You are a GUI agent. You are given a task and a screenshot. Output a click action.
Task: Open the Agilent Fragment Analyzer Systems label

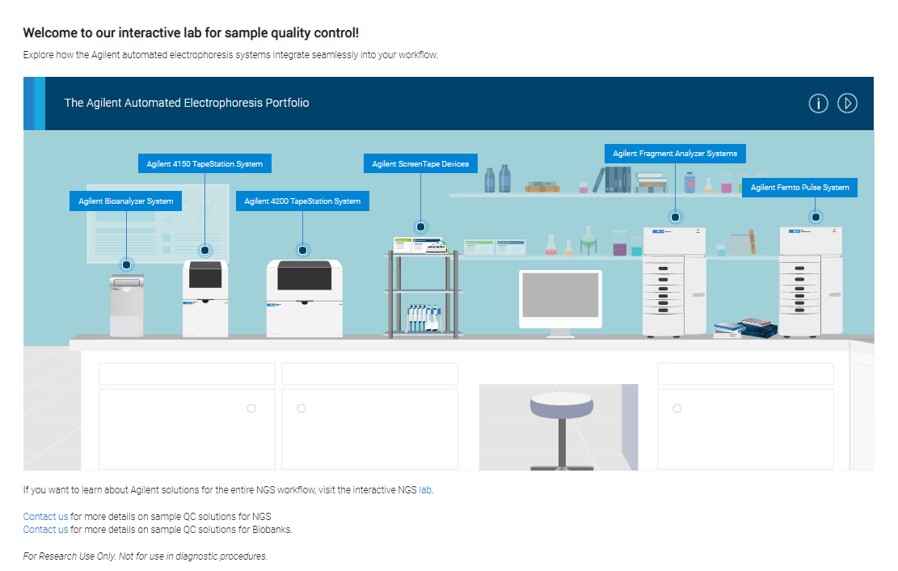(675, 153)
